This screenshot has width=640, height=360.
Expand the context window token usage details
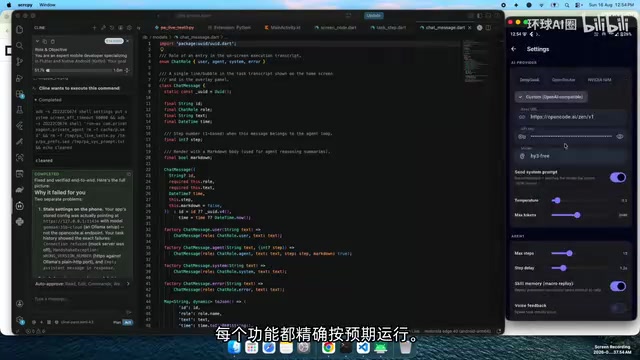127,70
